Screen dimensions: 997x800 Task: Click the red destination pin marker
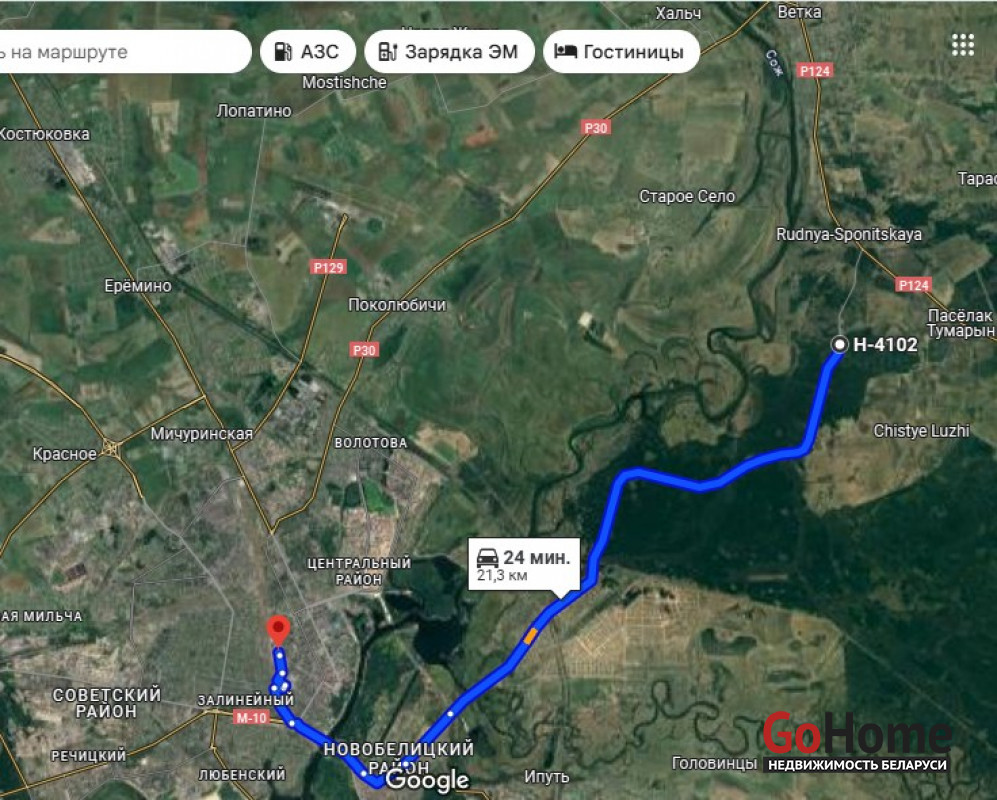[278, 631]
